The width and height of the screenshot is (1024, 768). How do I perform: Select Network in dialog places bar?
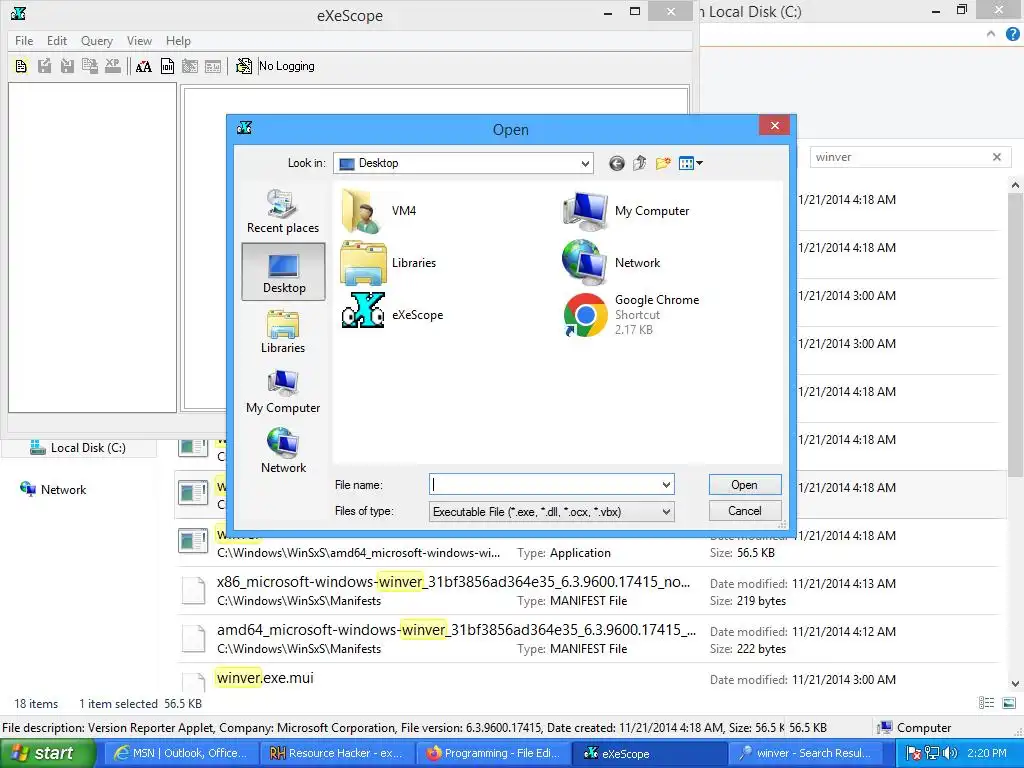[283, 451]
